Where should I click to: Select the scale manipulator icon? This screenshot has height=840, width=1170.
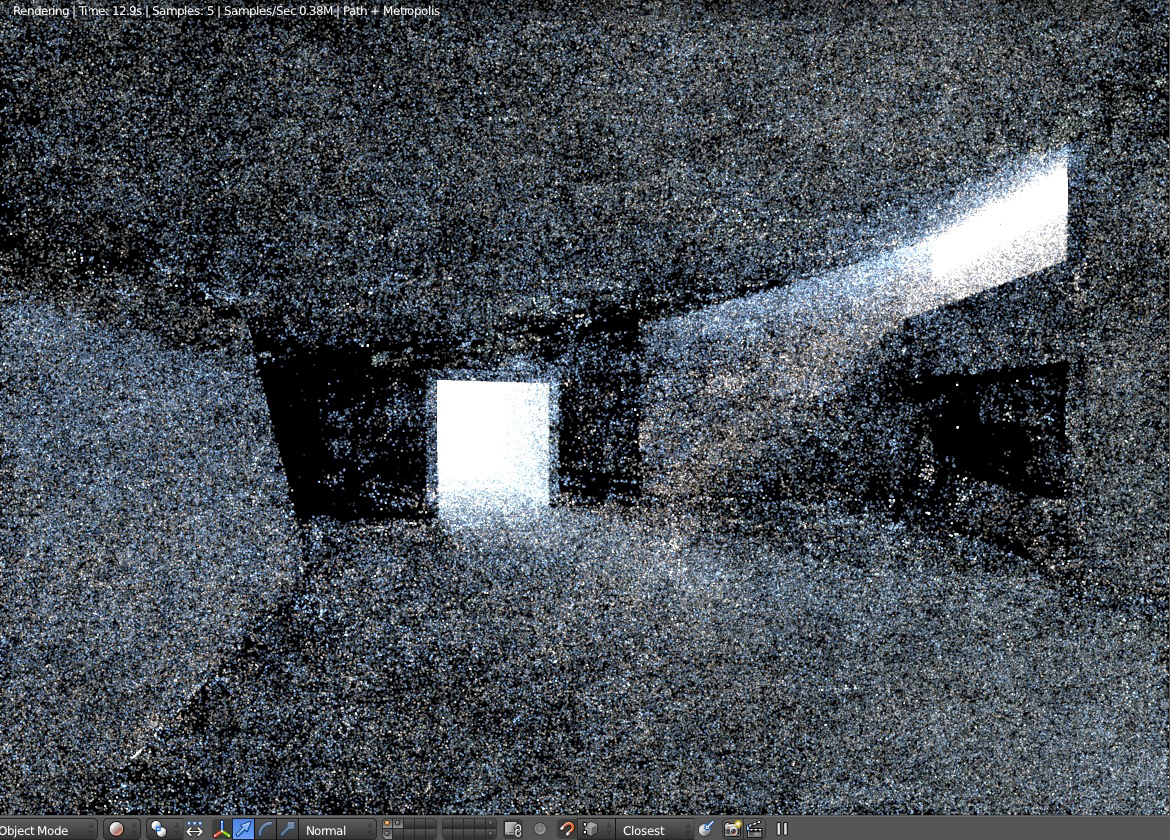click(x=287, y=830)
